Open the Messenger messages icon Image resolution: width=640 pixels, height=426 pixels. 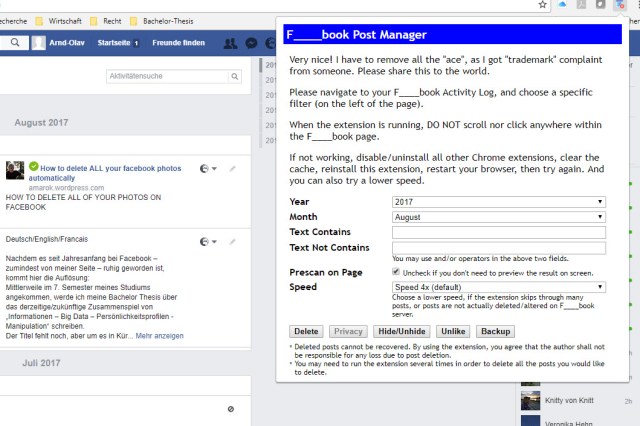[x=252, y=43]
